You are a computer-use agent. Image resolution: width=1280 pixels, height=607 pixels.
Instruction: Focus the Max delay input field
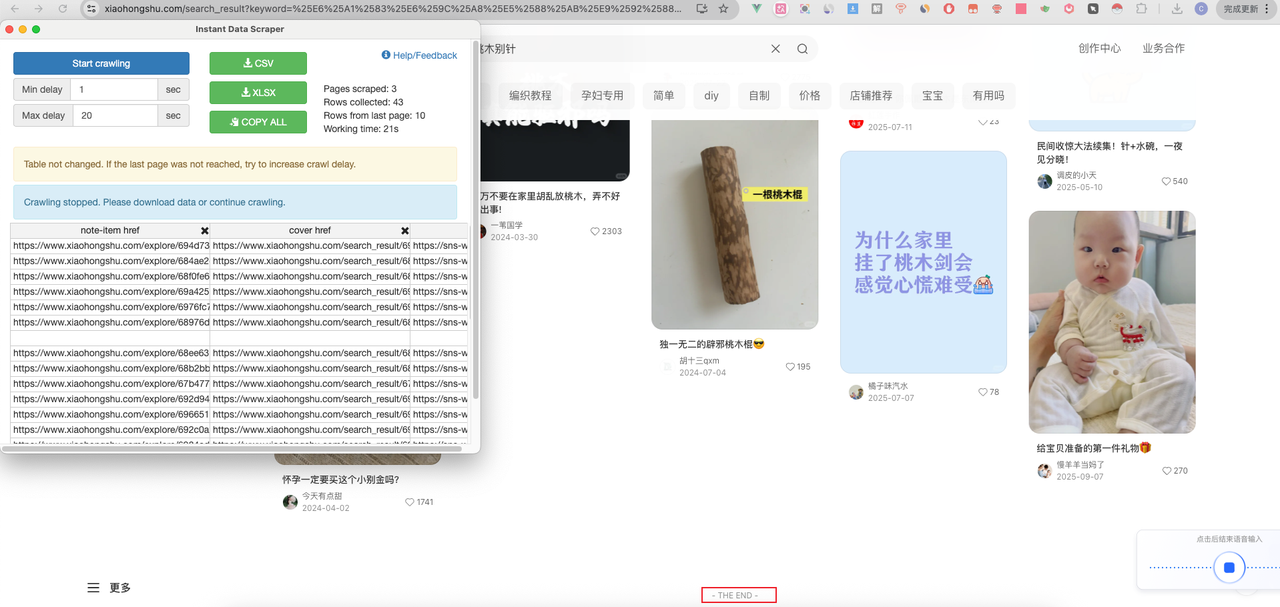tap(114, 115)
